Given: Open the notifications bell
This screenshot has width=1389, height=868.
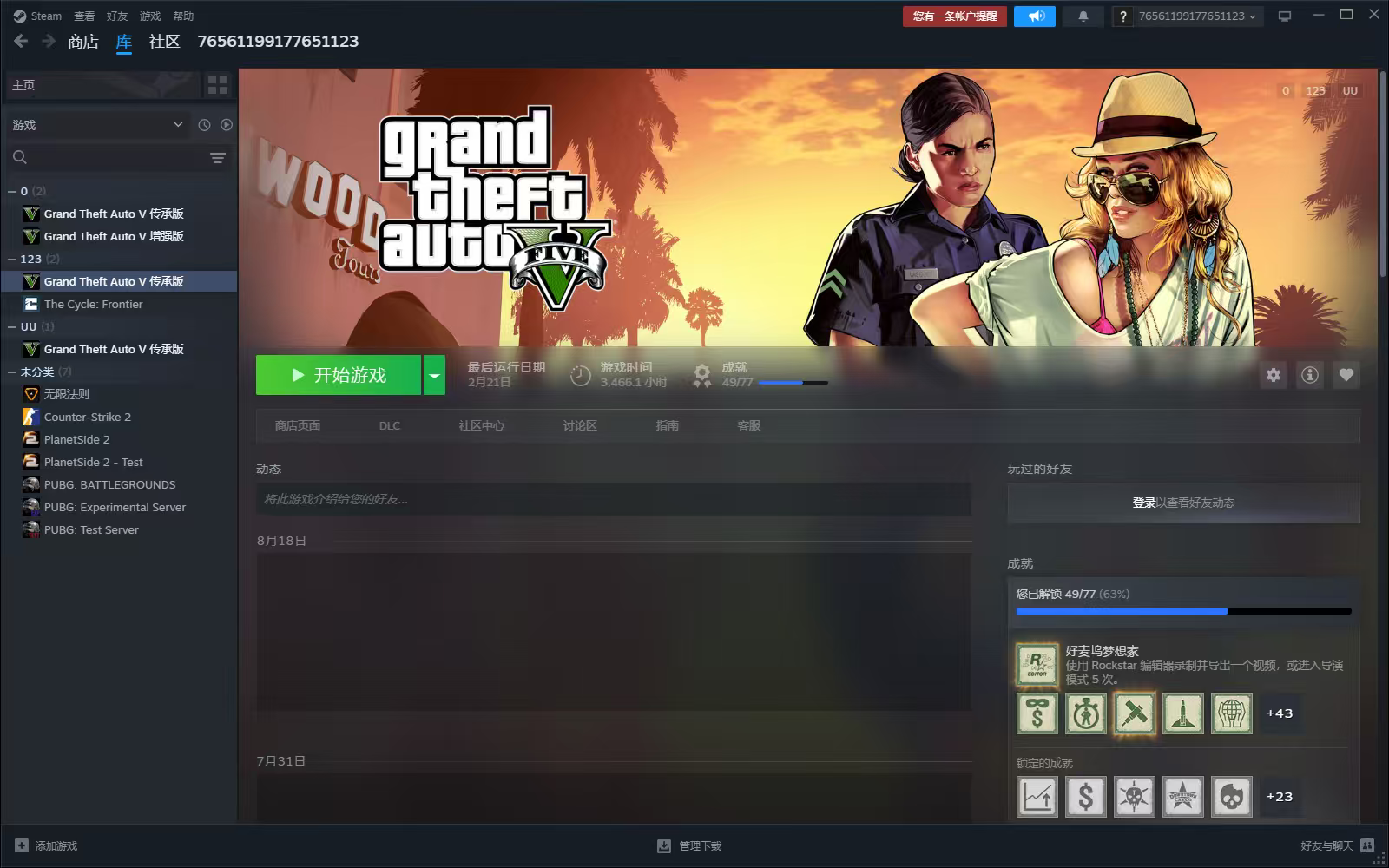Looking at the screenshot, I should point(1083,16).
